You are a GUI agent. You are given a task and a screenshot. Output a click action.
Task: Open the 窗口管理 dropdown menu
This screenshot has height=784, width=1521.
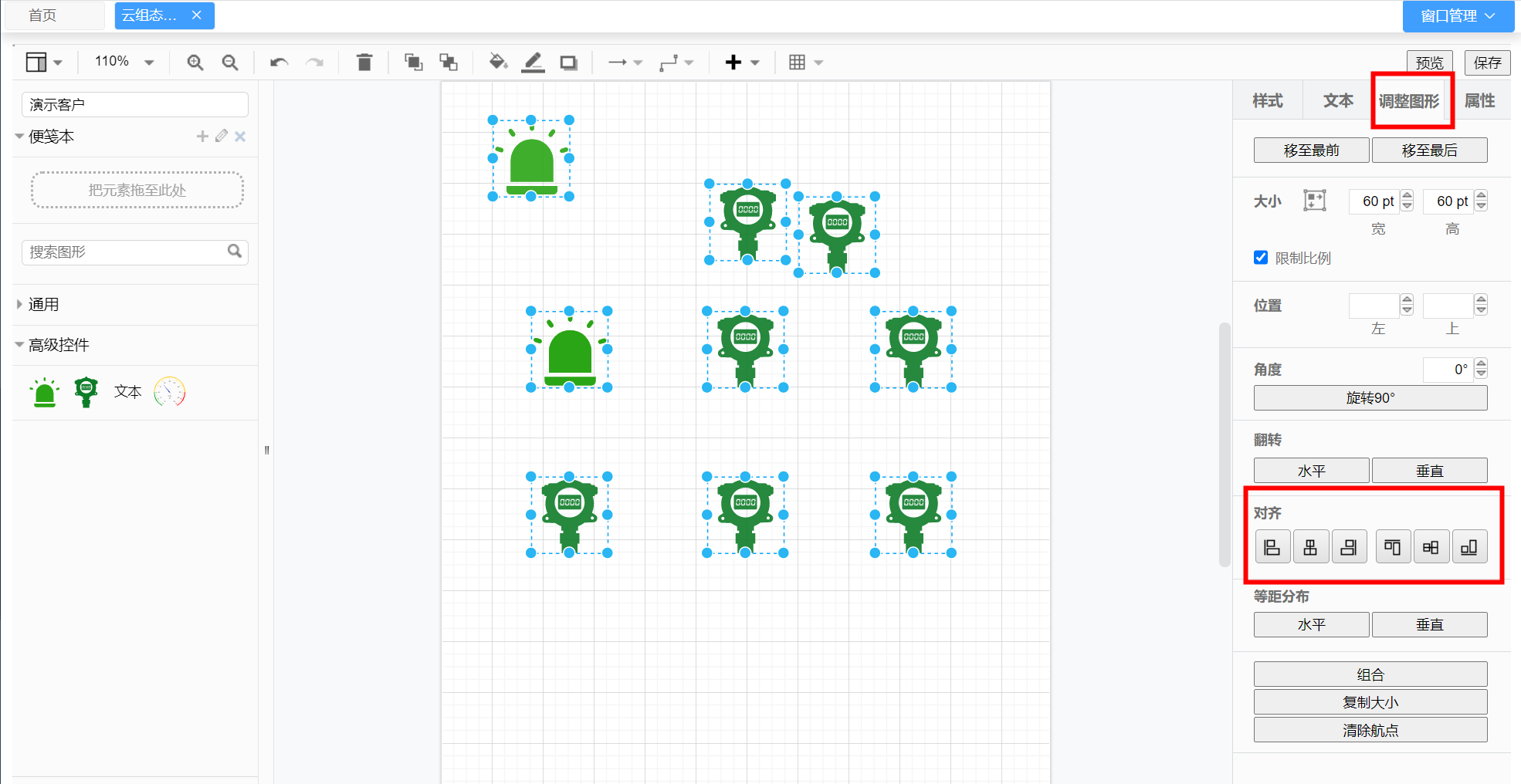coord(1457,16)
